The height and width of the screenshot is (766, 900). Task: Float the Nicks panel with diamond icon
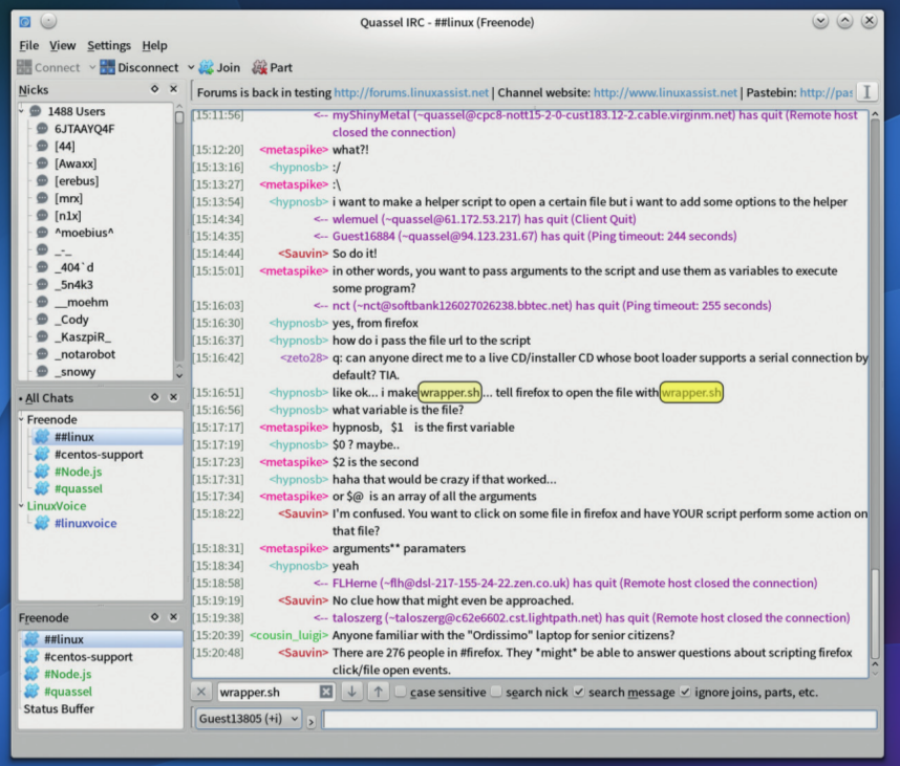tap(154, 89)
